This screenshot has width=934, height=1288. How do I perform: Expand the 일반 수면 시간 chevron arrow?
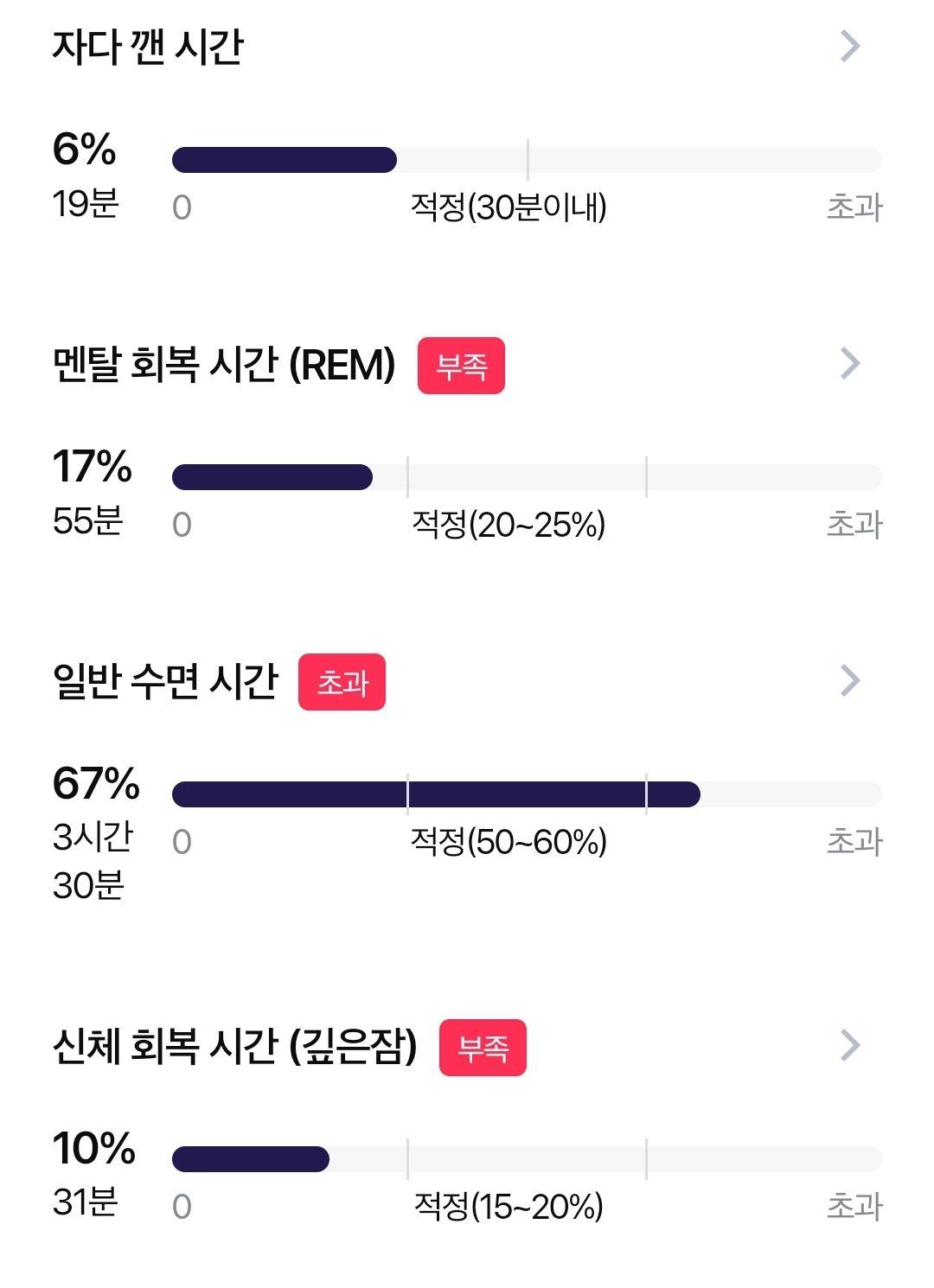[851, 680]
